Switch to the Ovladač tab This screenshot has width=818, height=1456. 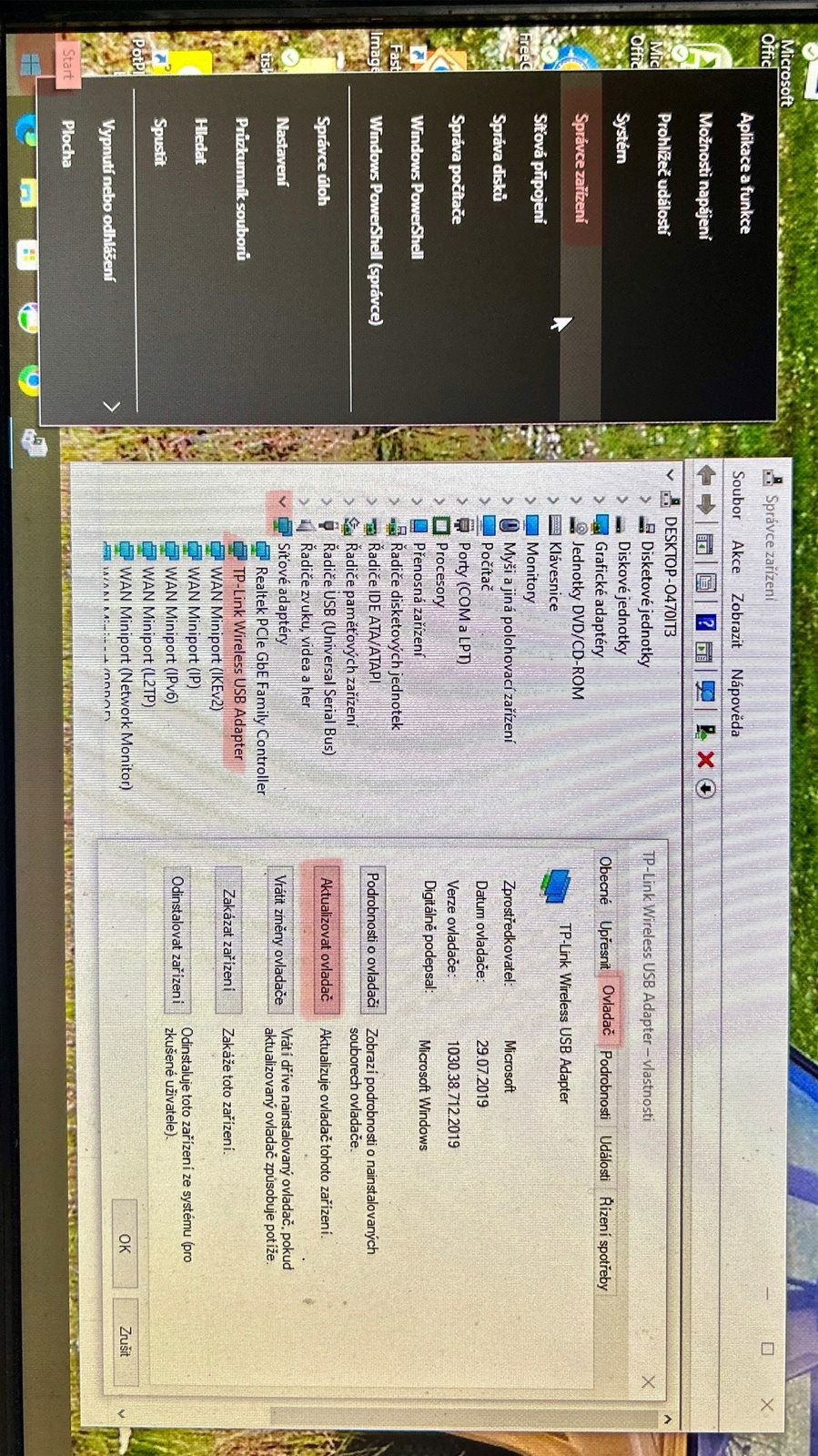click(609, 1010)
